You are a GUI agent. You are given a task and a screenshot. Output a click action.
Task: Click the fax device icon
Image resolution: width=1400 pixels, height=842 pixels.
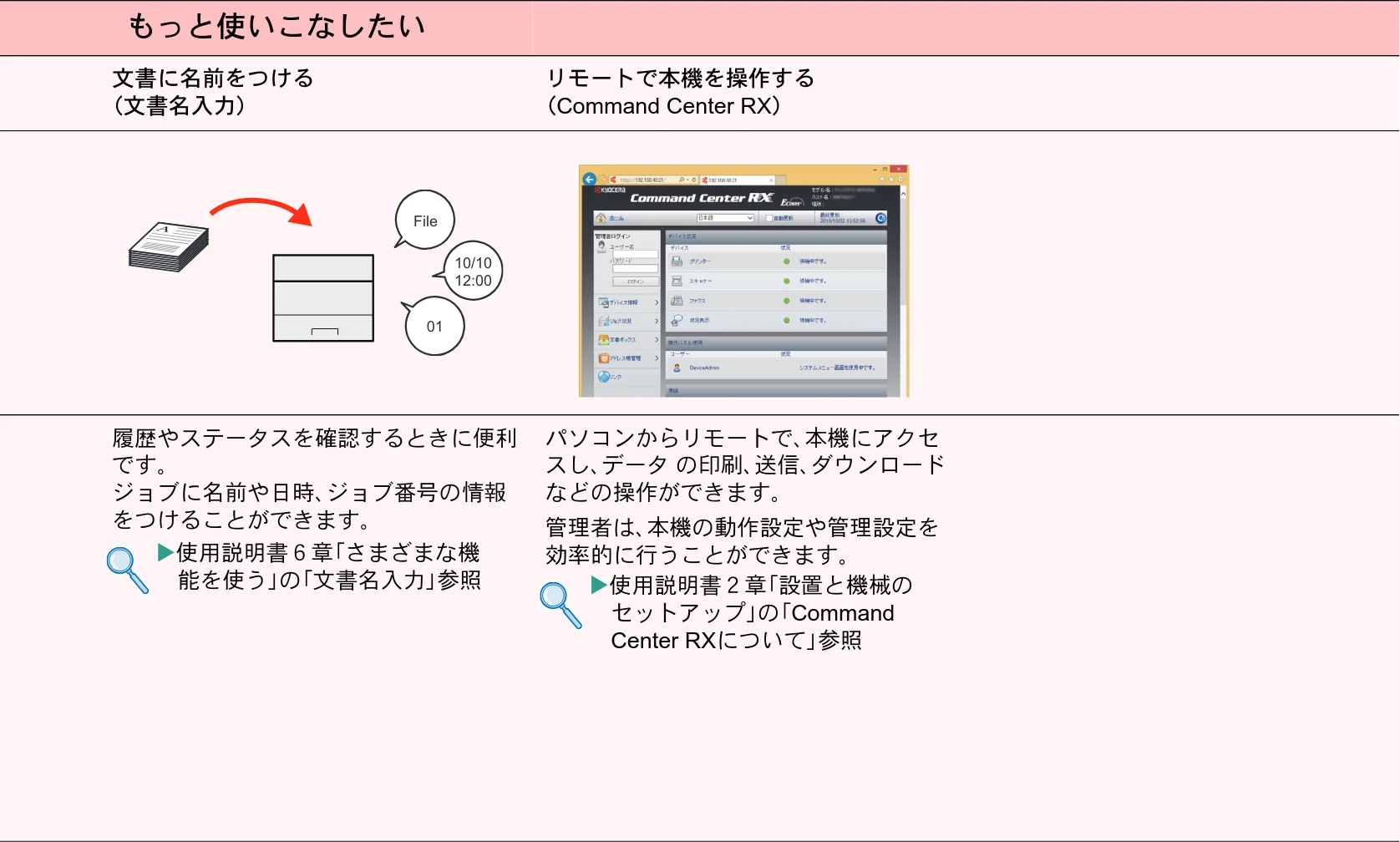click(677, 301)
